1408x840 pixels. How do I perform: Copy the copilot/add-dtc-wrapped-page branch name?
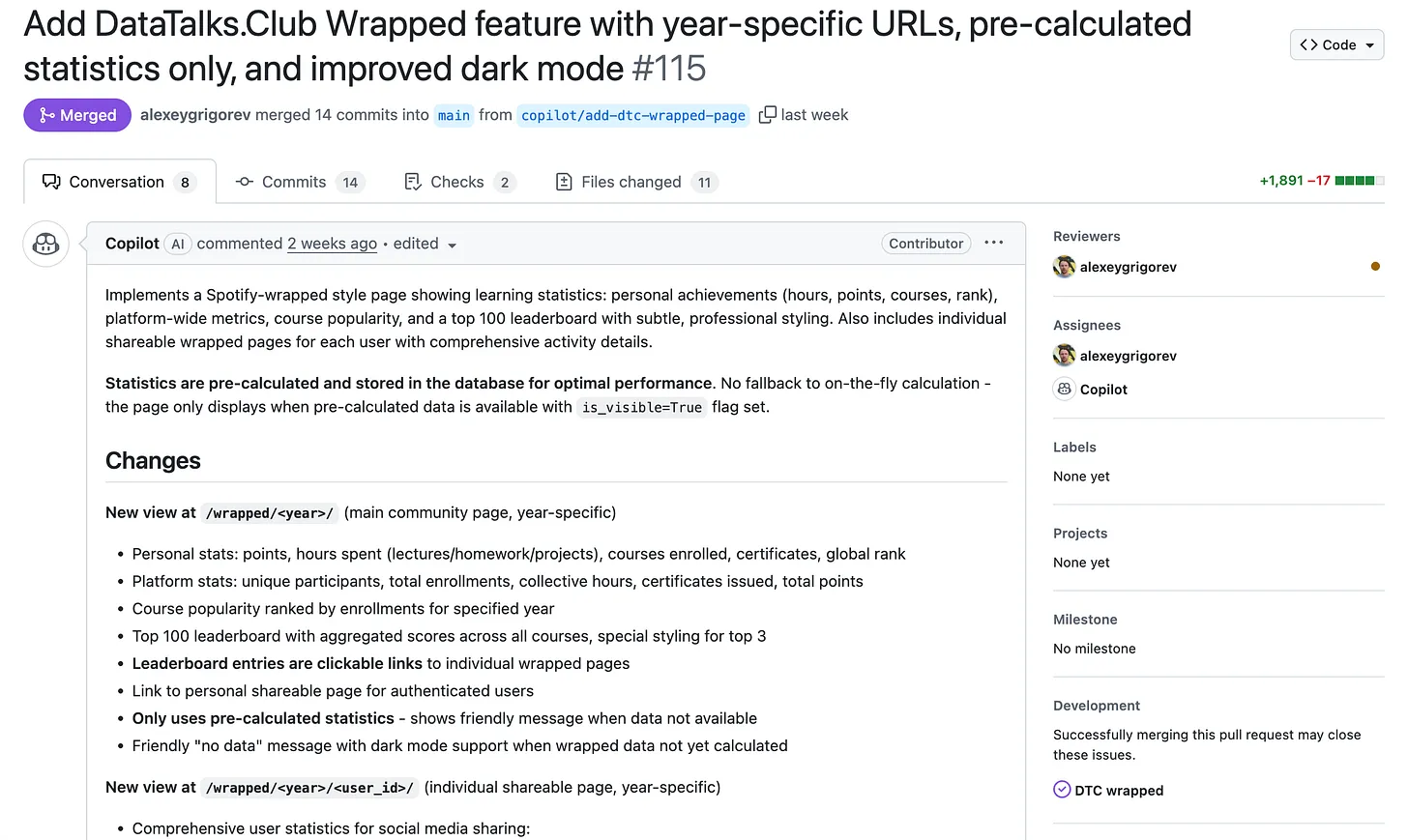click(x=766, y=114)
